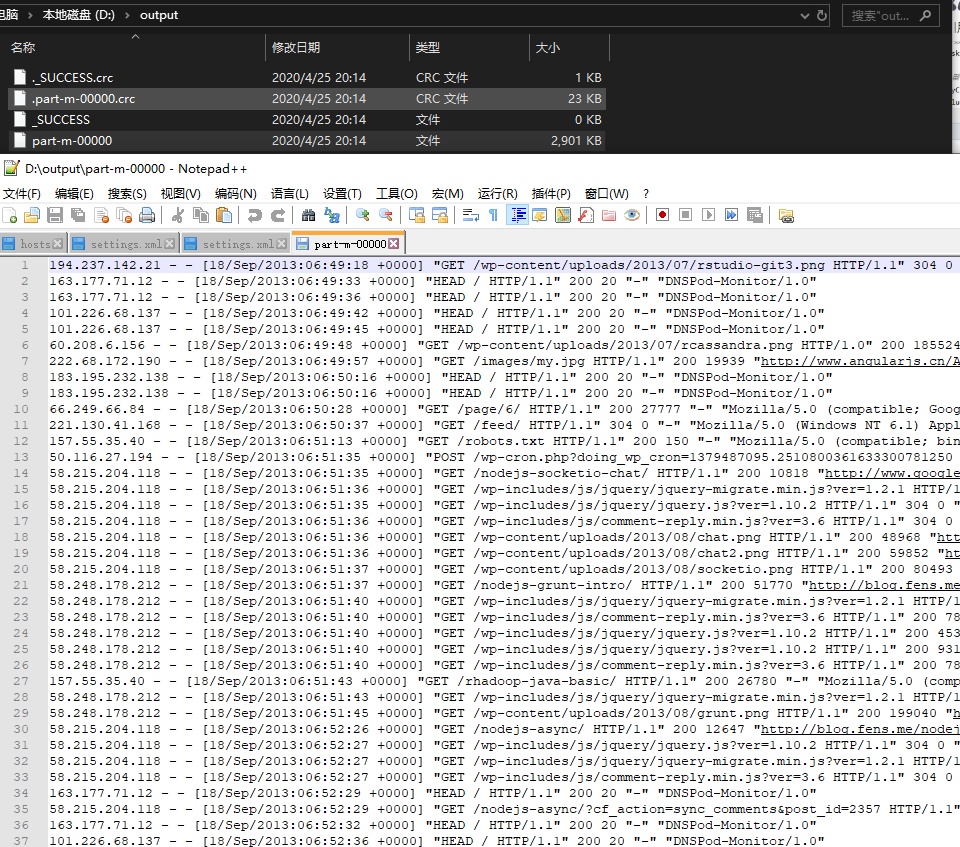
Task: Open the 工具(O) menu
Action: [397, 194]
